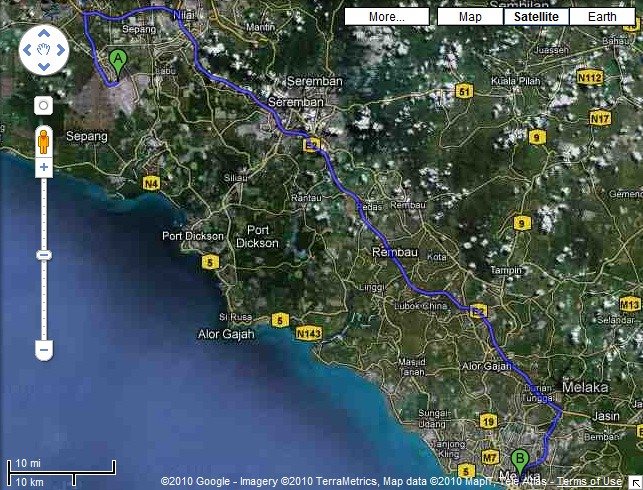Click the overview map expand corner arrow
643x490 pixels.
(635, 483)
